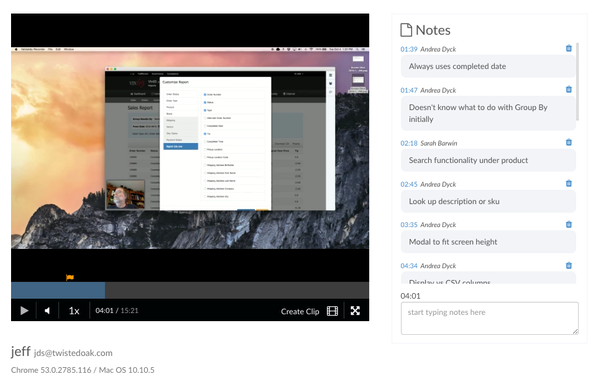
Task: Click the Create Clip film icon
Action: 332,311
